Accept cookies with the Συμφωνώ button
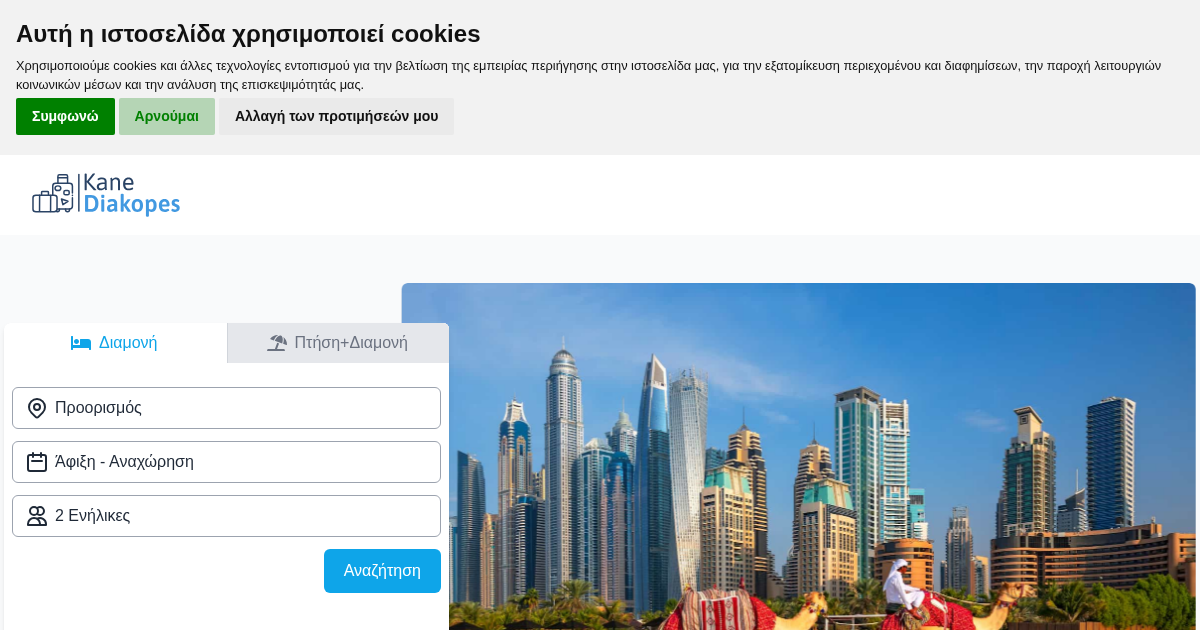1200x630 pixels. (65, 116)
